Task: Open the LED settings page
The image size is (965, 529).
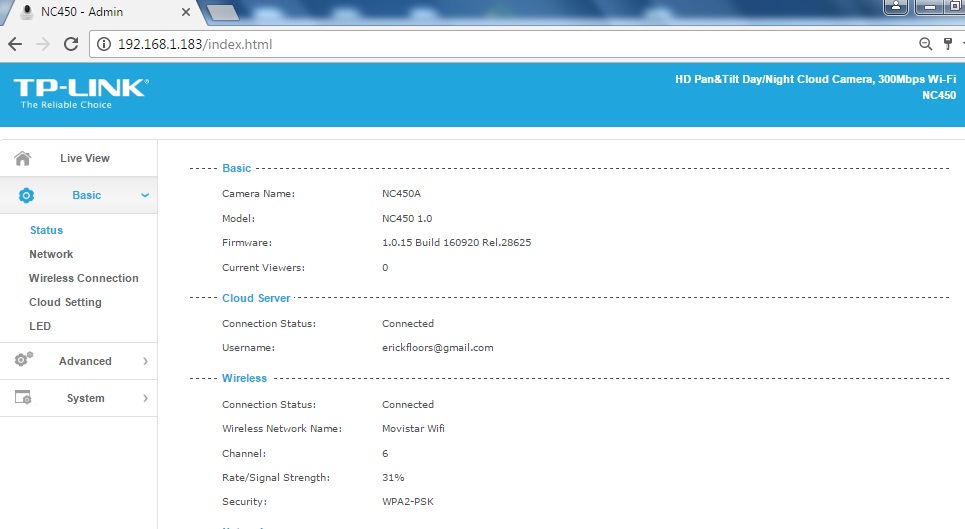Action: point(40,326)
